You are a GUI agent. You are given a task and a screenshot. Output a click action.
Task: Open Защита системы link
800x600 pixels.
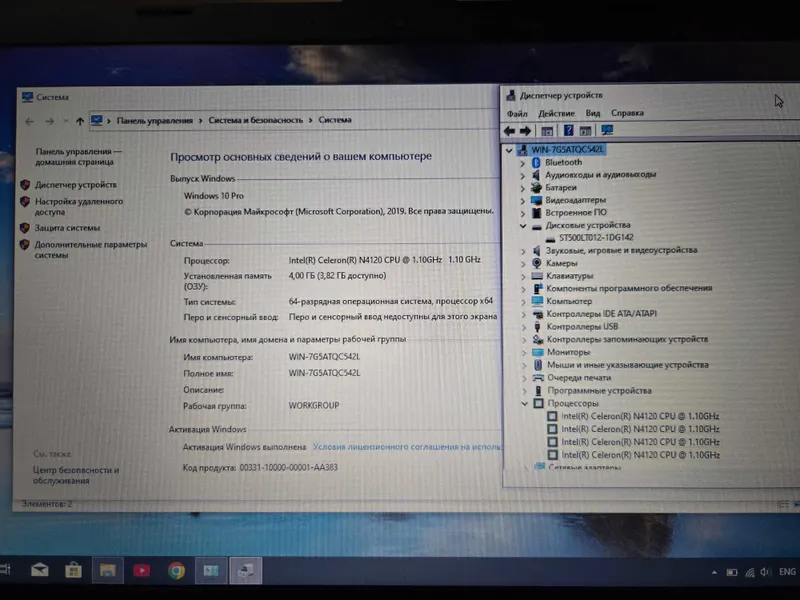coord(67,228)
